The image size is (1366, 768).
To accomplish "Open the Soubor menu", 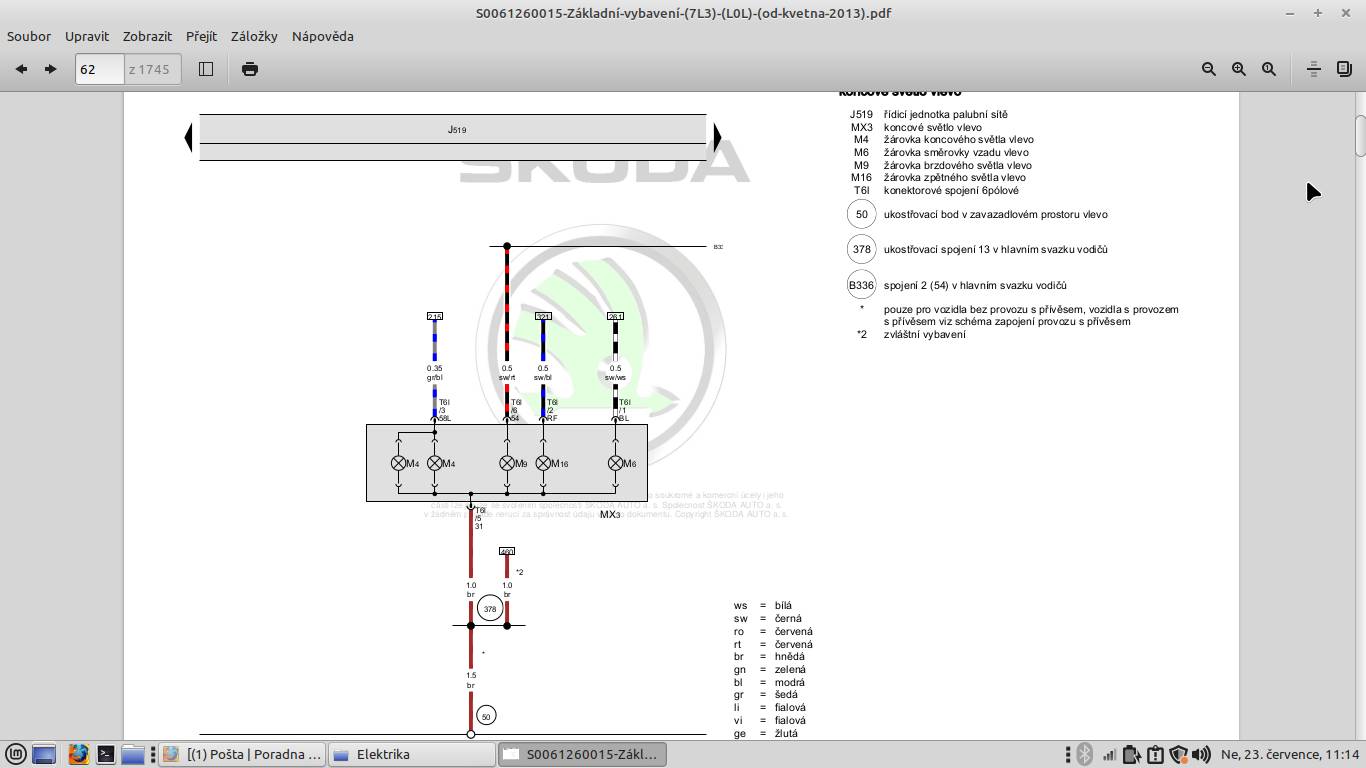I will (29, 36).
